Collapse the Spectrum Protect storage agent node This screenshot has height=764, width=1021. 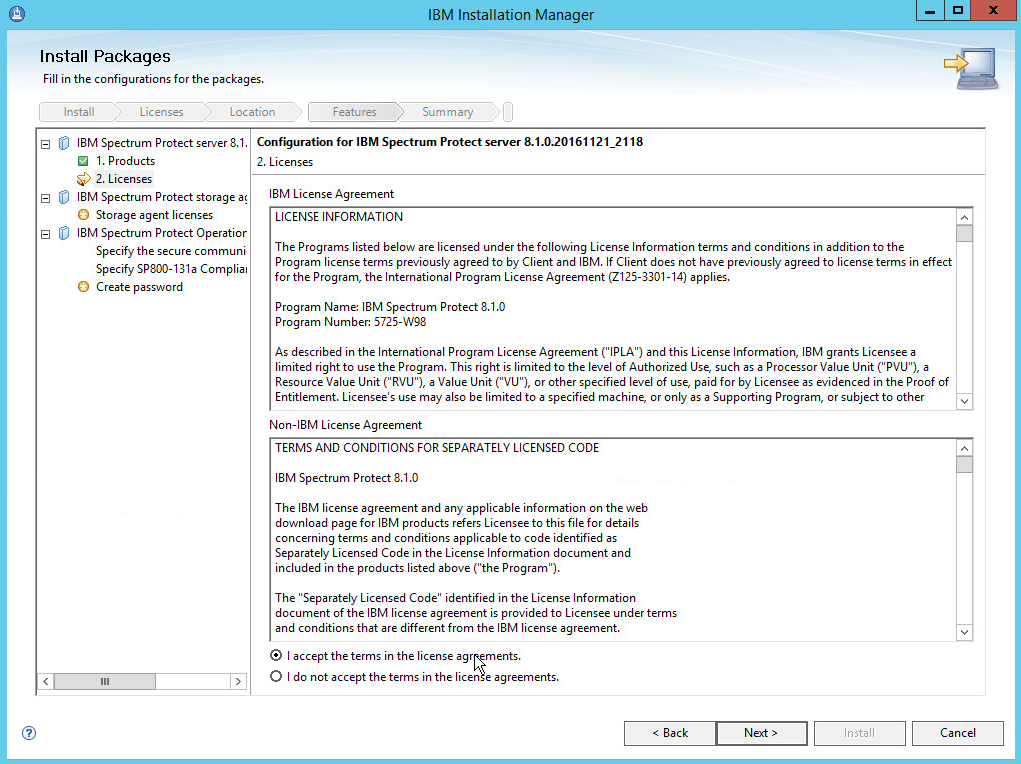click(46, 197)
